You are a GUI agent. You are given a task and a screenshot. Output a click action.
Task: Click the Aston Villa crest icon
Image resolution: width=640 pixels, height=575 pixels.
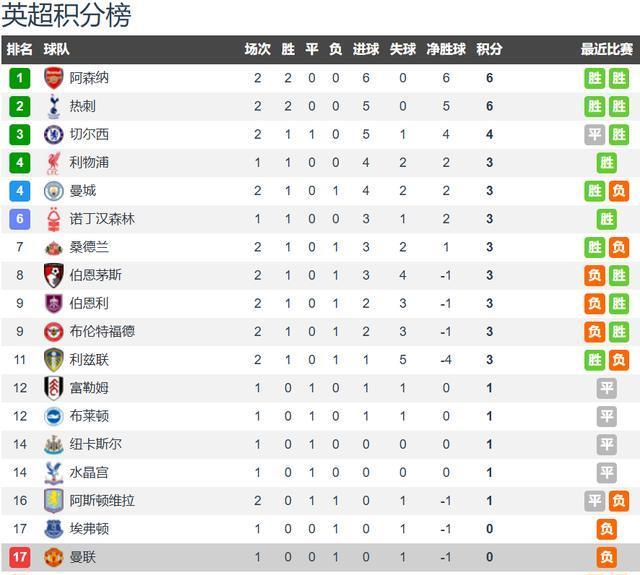(54, 501)
